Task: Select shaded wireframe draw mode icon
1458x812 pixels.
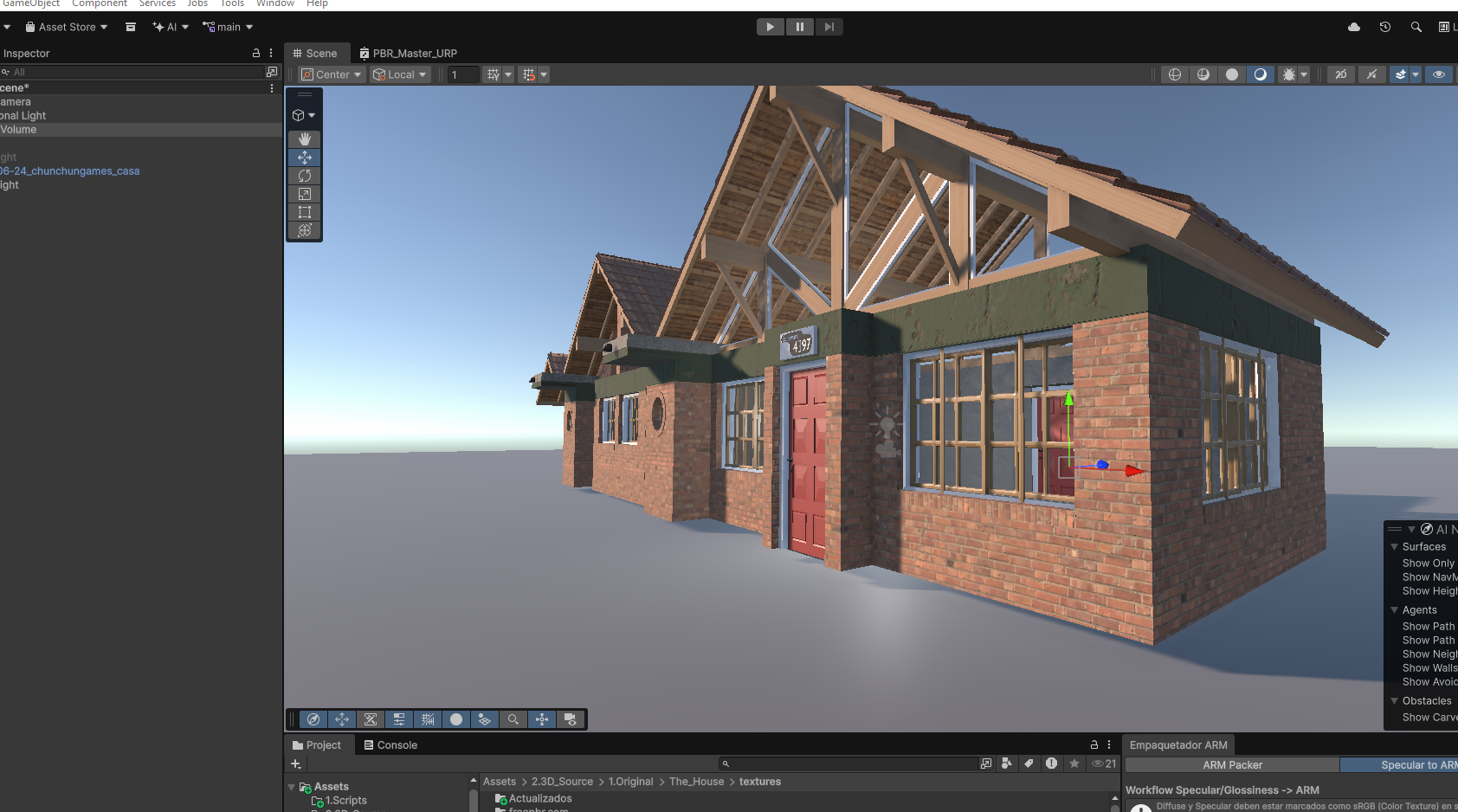Action: pos(1203,74)
